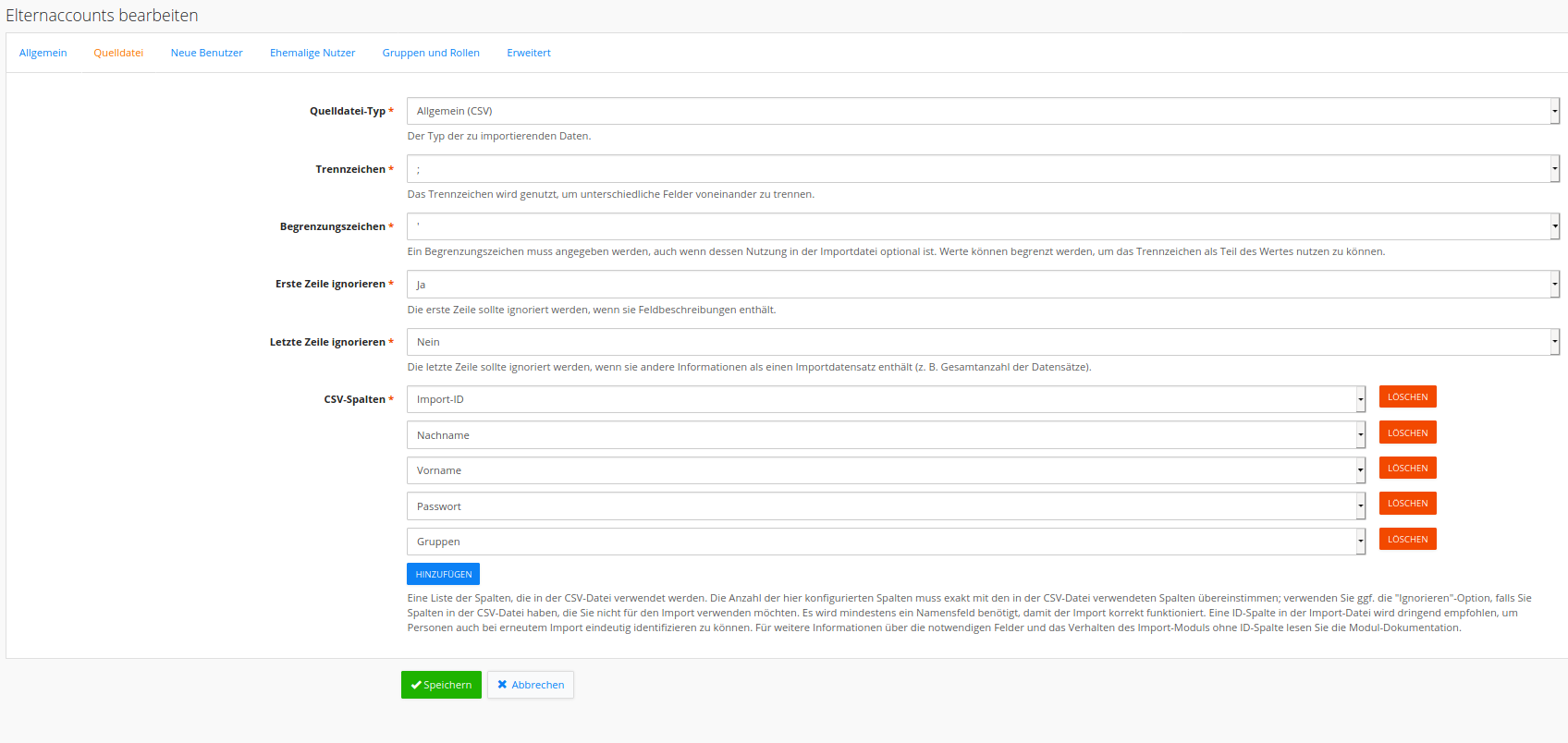This screenshot has height=743, width=1568.
Task: Open the Trennzeichen dropdown
Action: (x=982, y=169)
